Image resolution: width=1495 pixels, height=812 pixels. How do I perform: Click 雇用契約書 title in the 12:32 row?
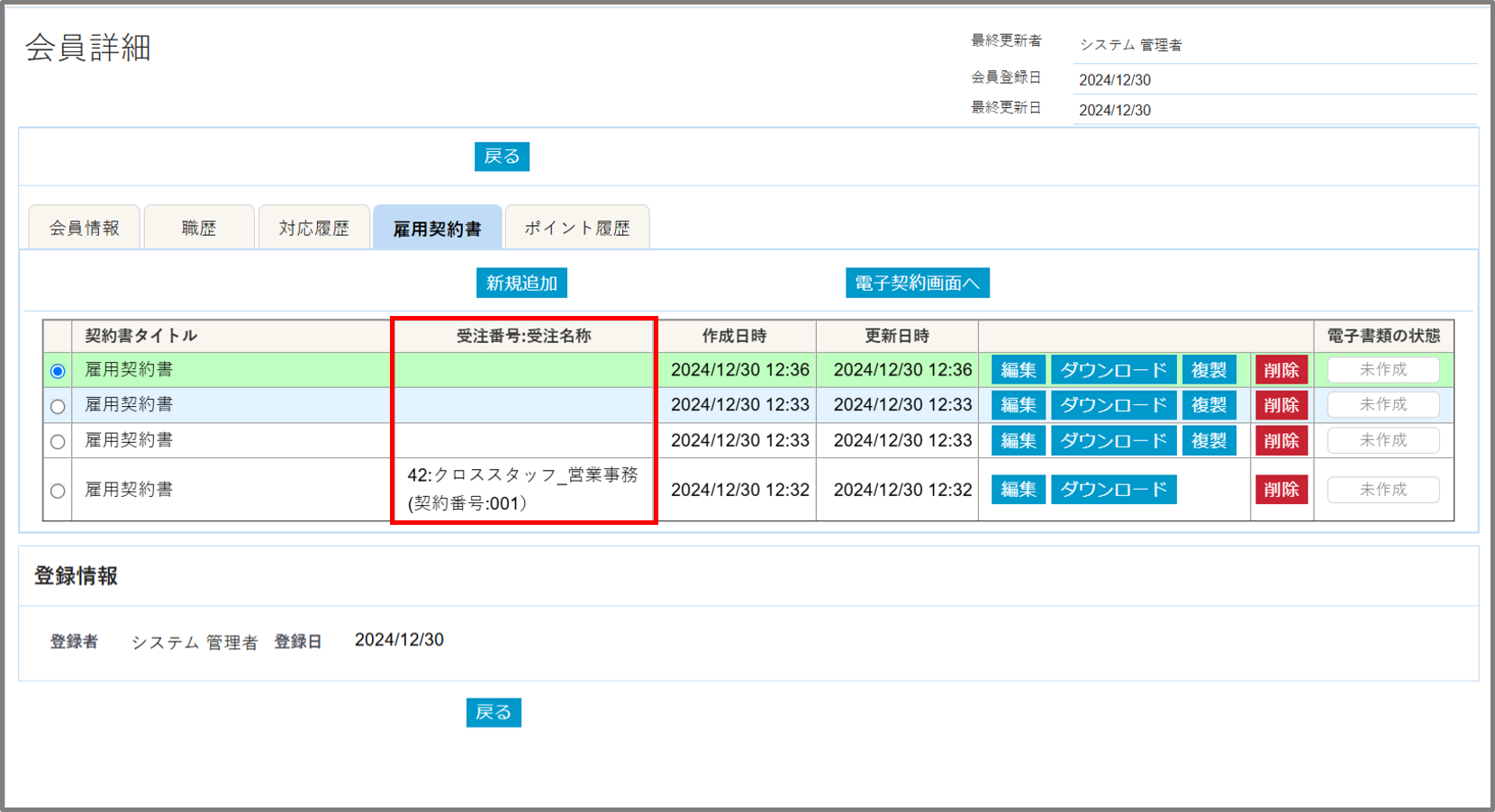129,489
